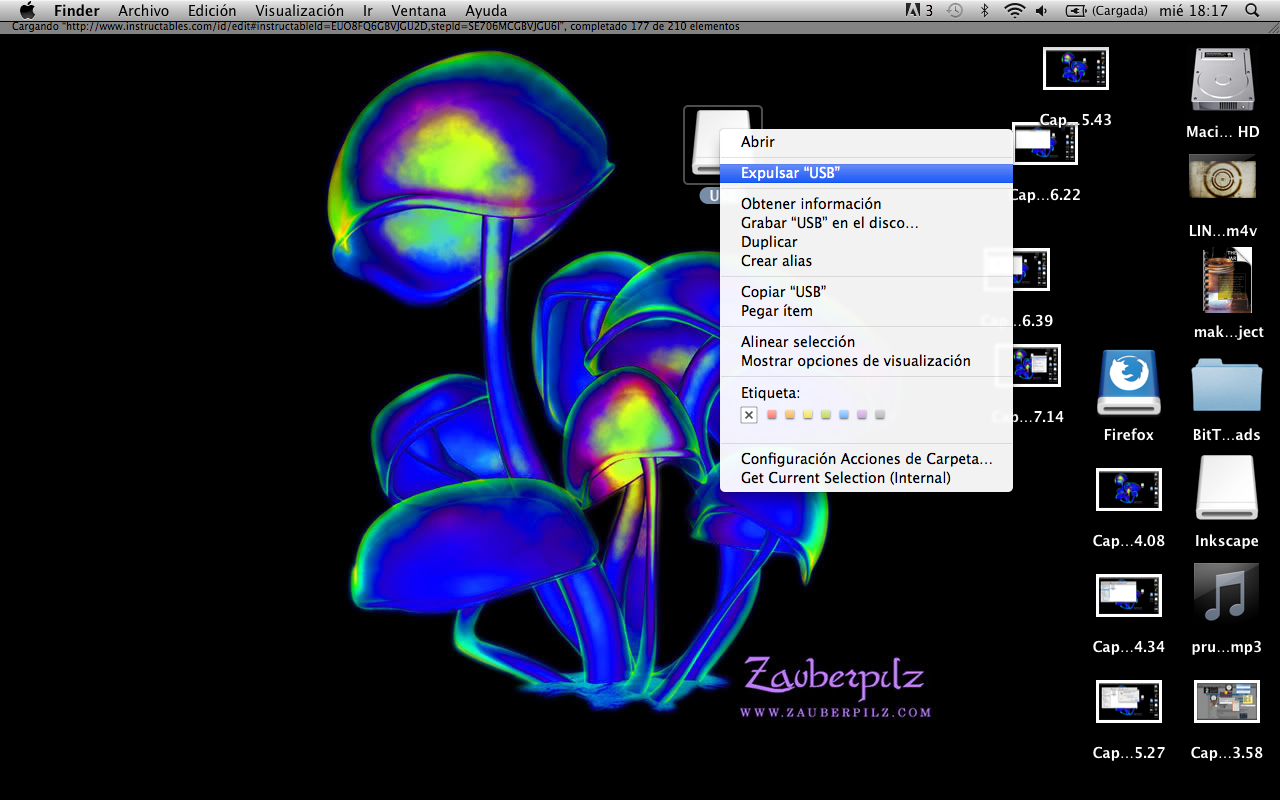Image resolution: width=1280 pixels, height=800 pixels.
Task: Apply the purple label color
Action: [862, 415]
